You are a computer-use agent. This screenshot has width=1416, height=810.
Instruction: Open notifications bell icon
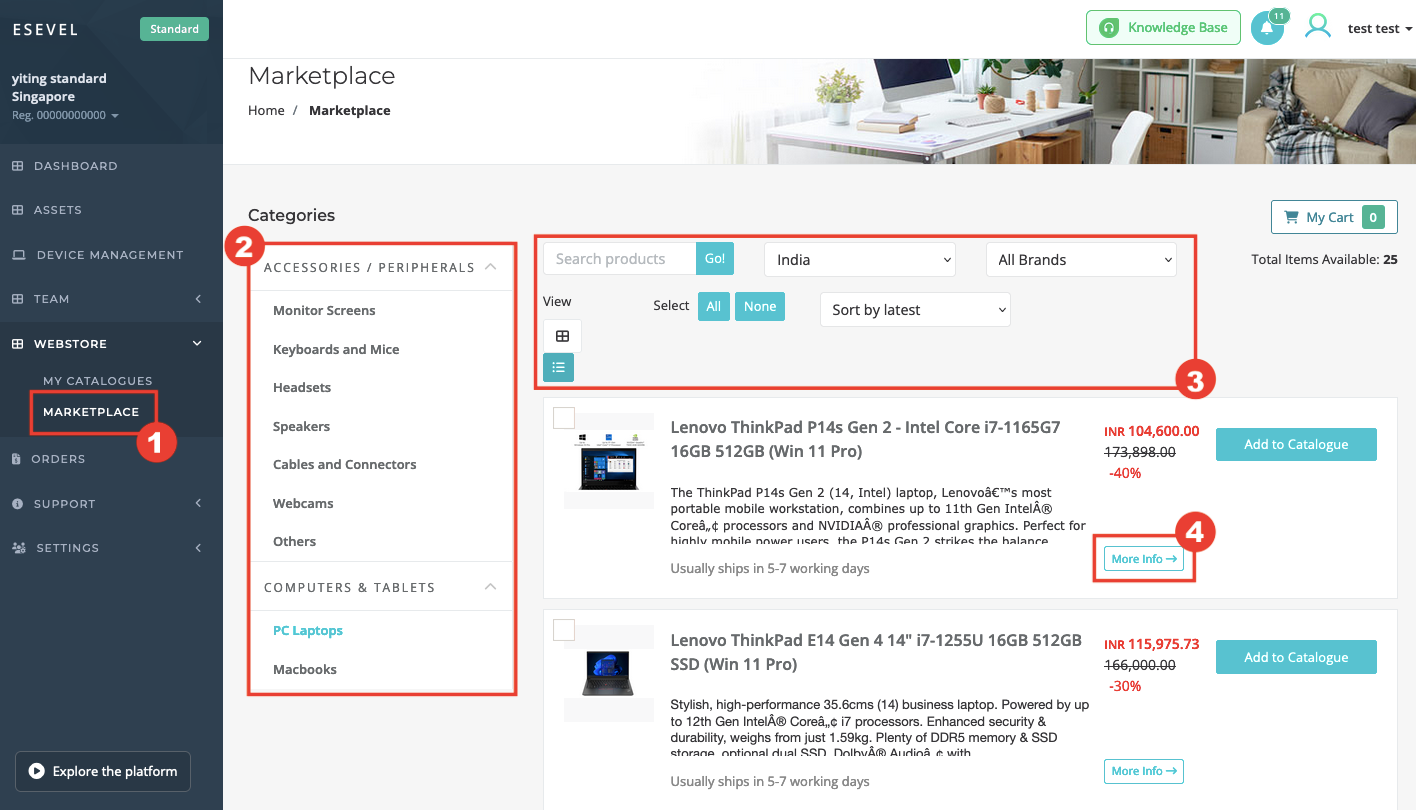[x=1267, y=28]
